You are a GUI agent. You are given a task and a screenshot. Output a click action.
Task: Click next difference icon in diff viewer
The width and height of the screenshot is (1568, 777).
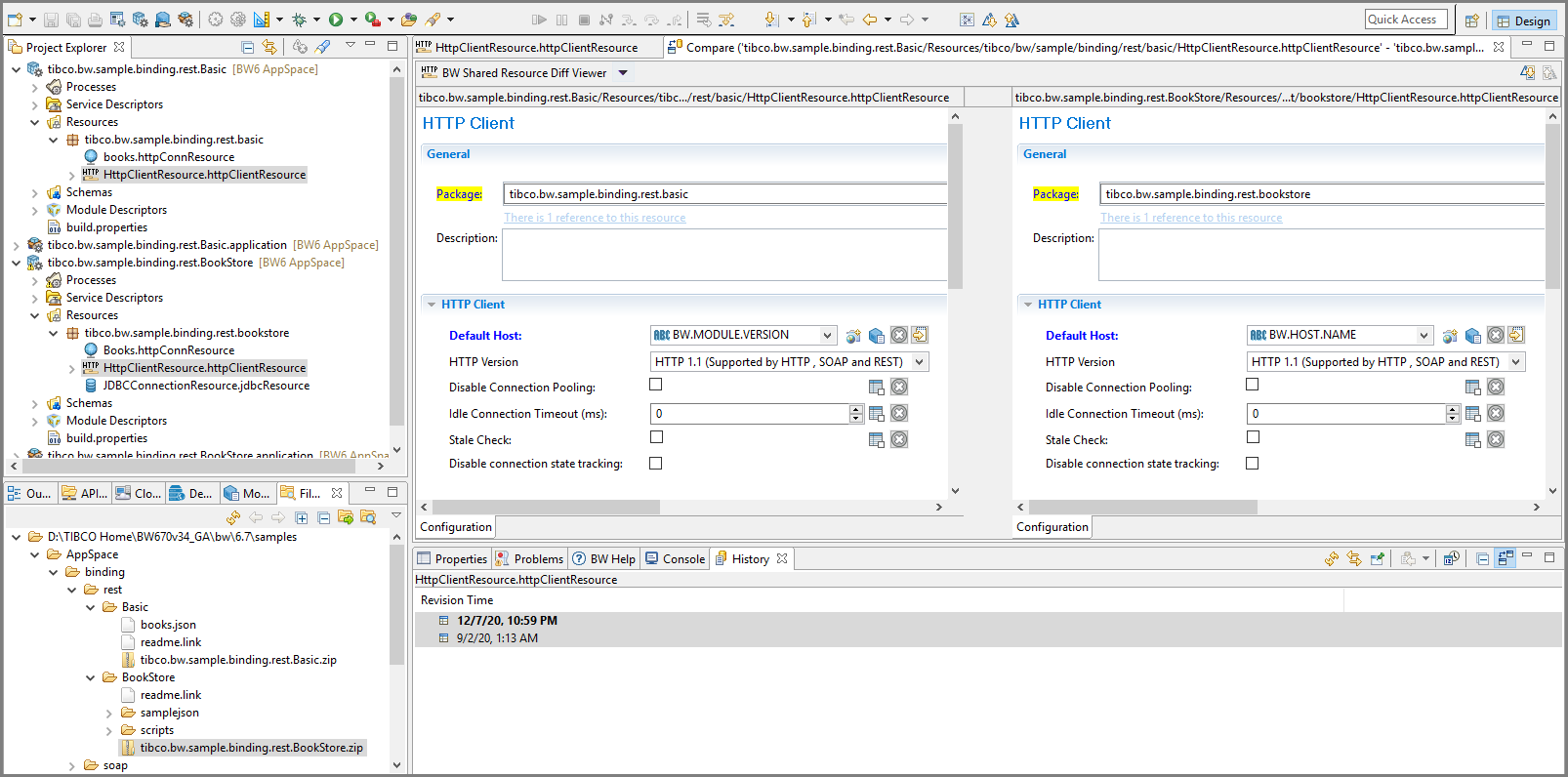(1528, 73)
